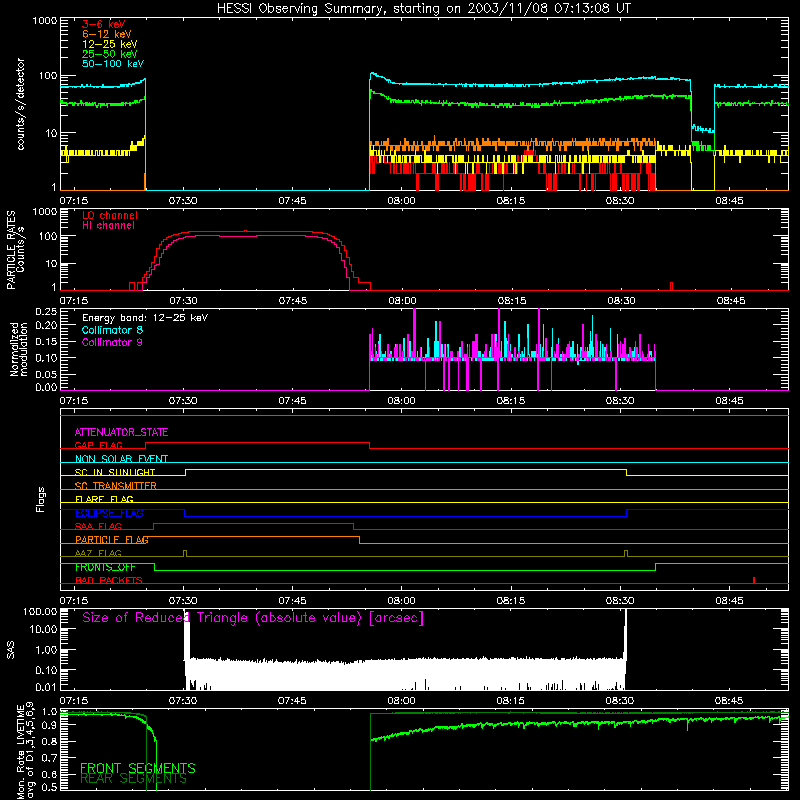Click the SC_TRANSMITTER flag label
The image size is (800, 800).
[116, 486]
